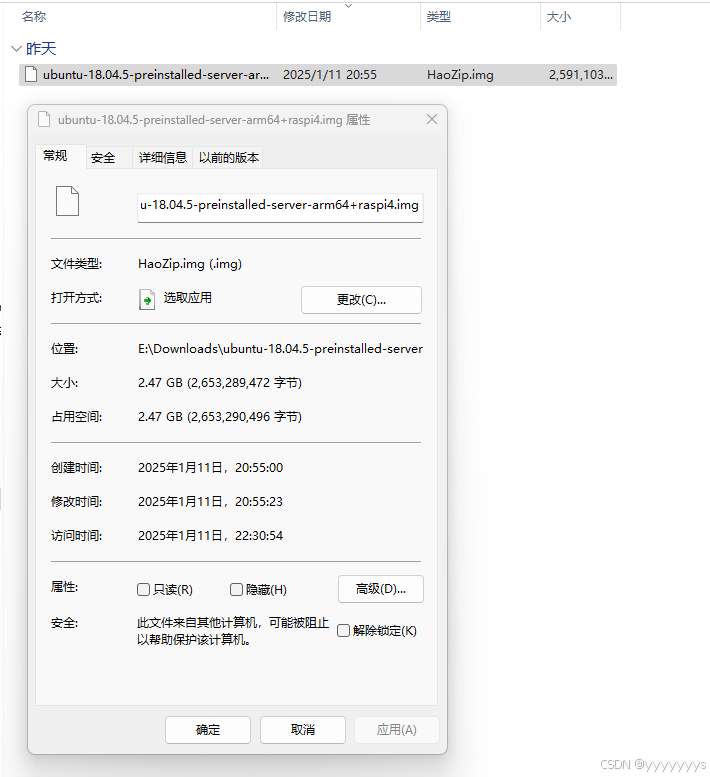The height and width of the screenshot is (777, 710).
Task: Select the ubuntu-18.04.5-preinstalled-server file name
Action: [x=156, y=75]
